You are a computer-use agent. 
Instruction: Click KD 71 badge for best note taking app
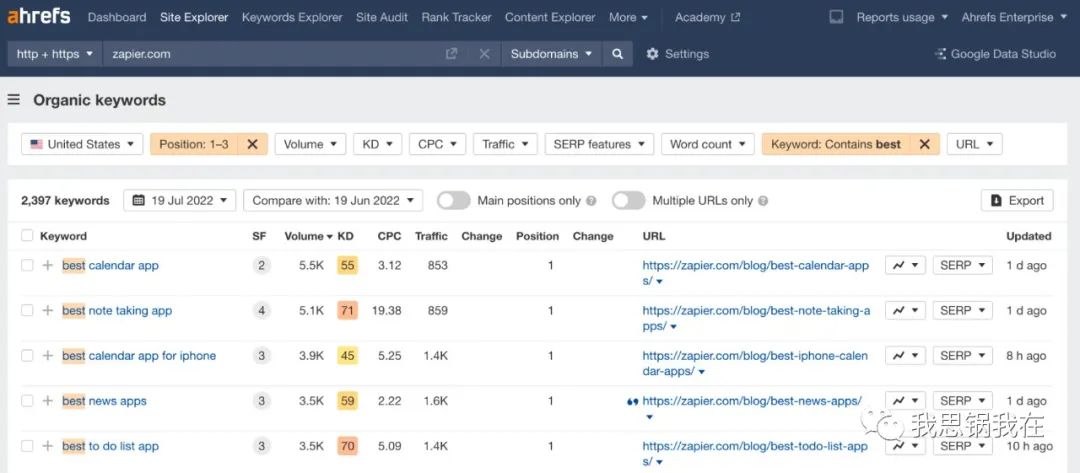[x=347, y=311]
